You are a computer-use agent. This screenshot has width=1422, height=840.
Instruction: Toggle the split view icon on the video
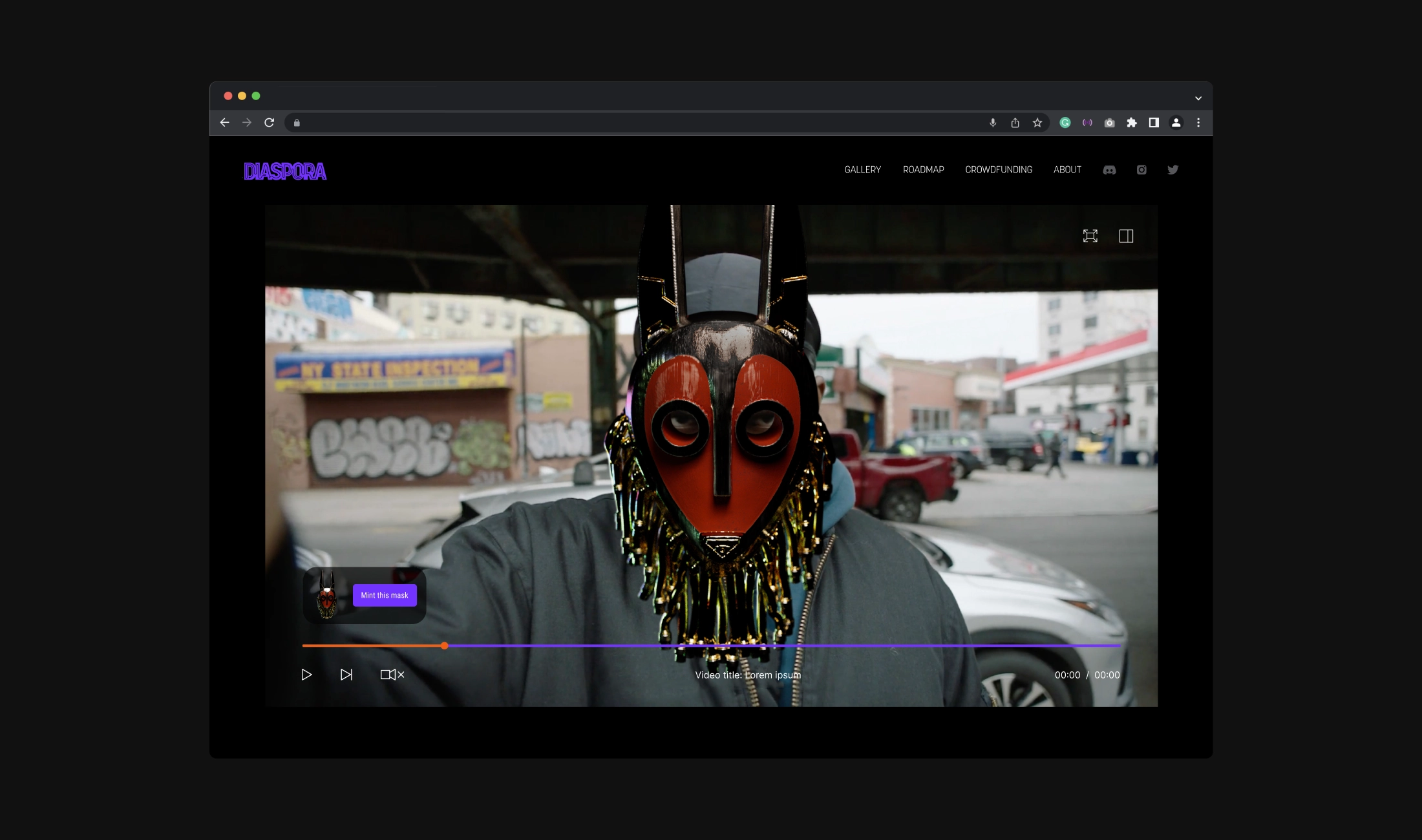click(x=1126, y=236)
